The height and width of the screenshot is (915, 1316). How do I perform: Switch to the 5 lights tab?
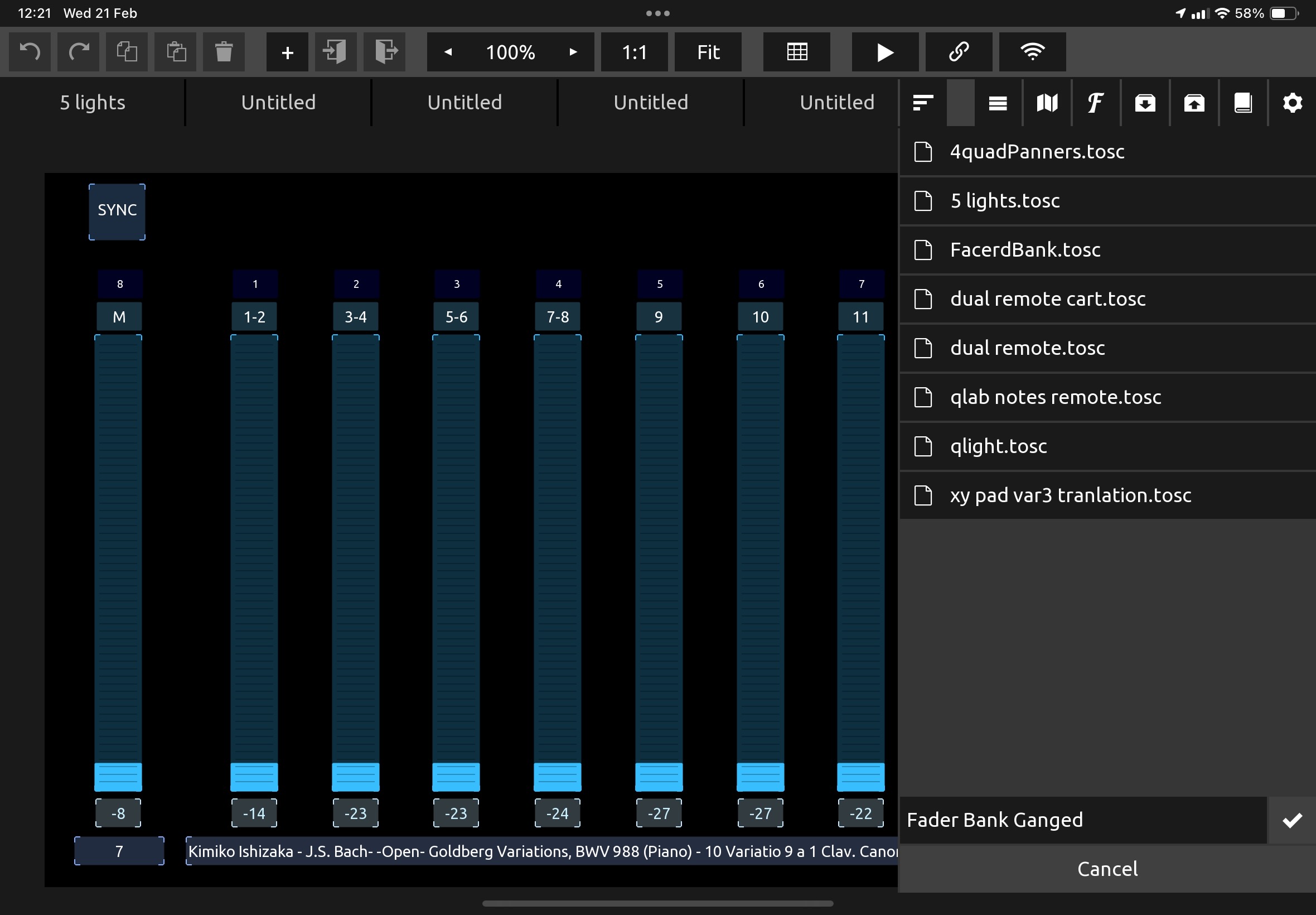[x=92, y=103]
